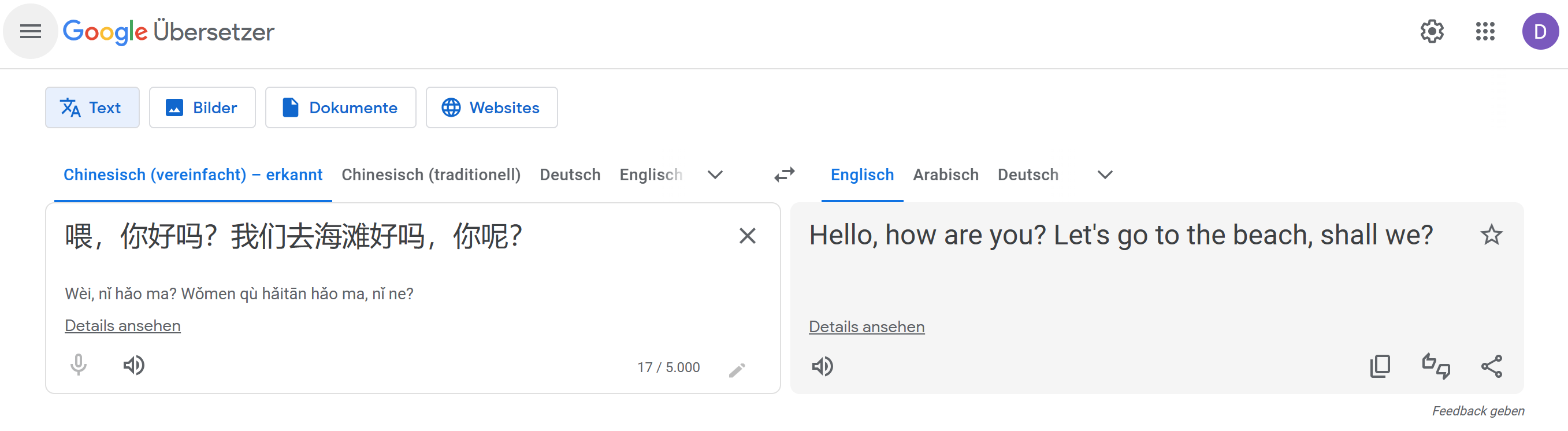This screenshot has height=431, width=1568.
Task: Share the translation
Action: (x=1492, y=366)
